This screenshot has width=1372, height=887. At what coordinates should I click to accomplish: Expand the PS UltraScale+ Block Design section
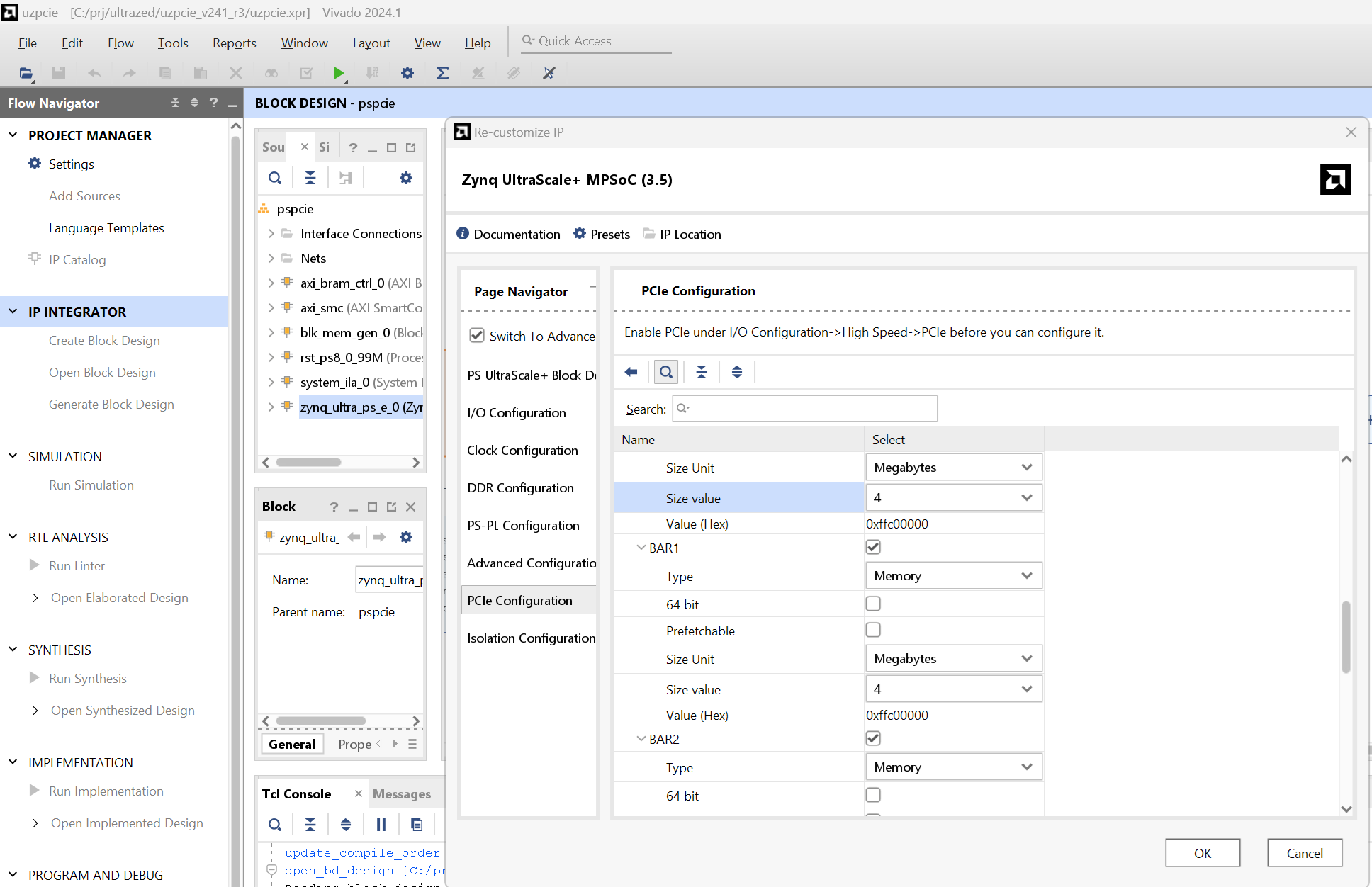(x=531, y=375)
